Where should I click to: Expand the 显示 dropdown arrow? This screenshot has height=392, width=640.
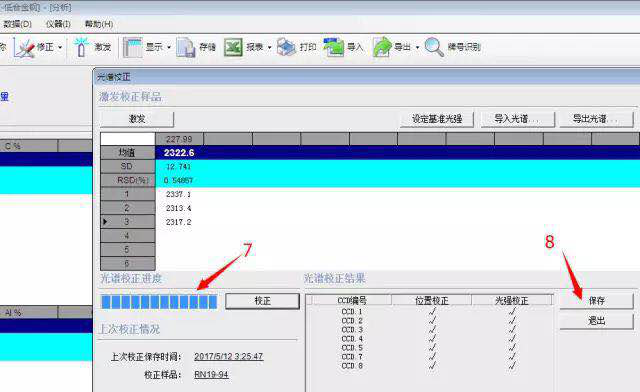[169, 48]
